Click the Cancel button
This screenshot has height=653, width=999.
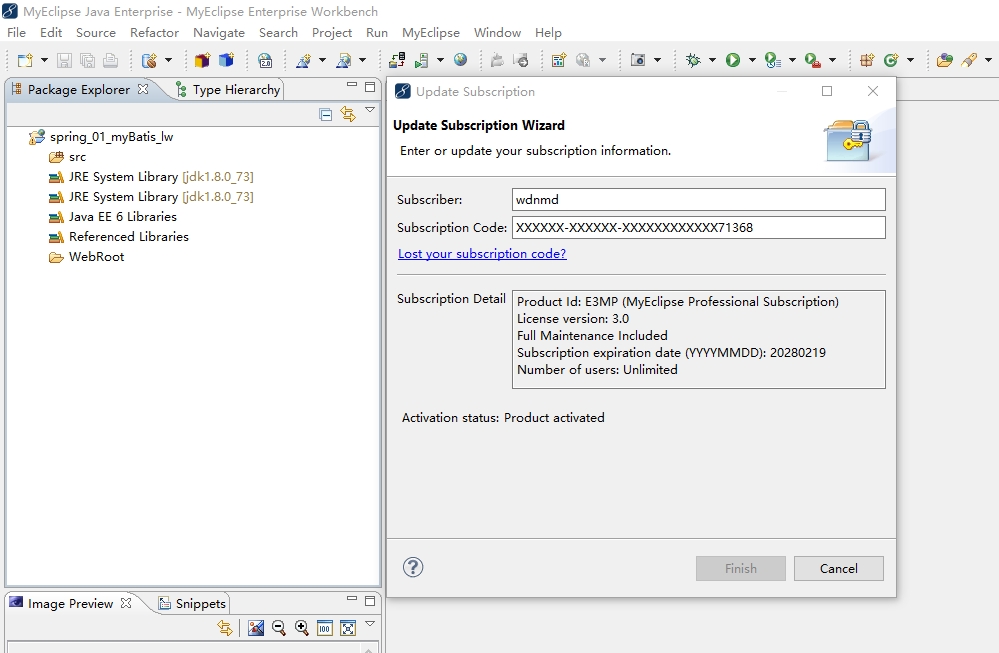click(x=838, y=568)
